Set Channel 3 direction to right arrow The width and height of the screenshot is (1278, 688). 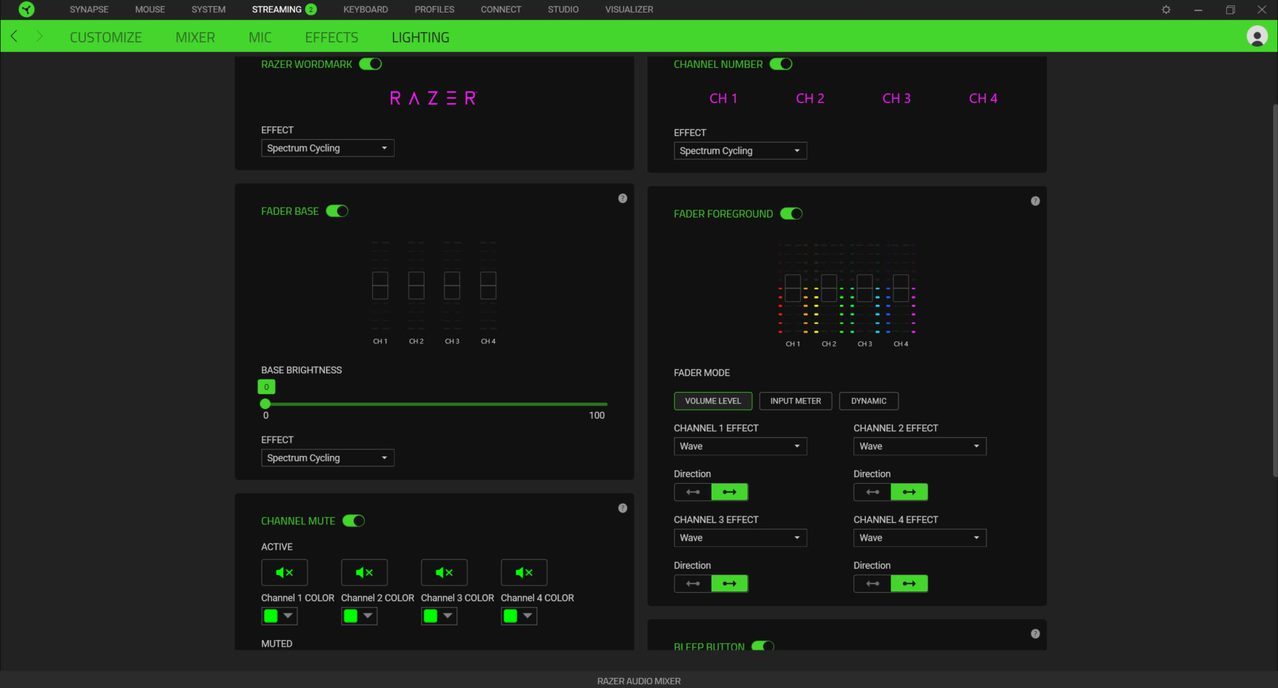tap(729, 583)
